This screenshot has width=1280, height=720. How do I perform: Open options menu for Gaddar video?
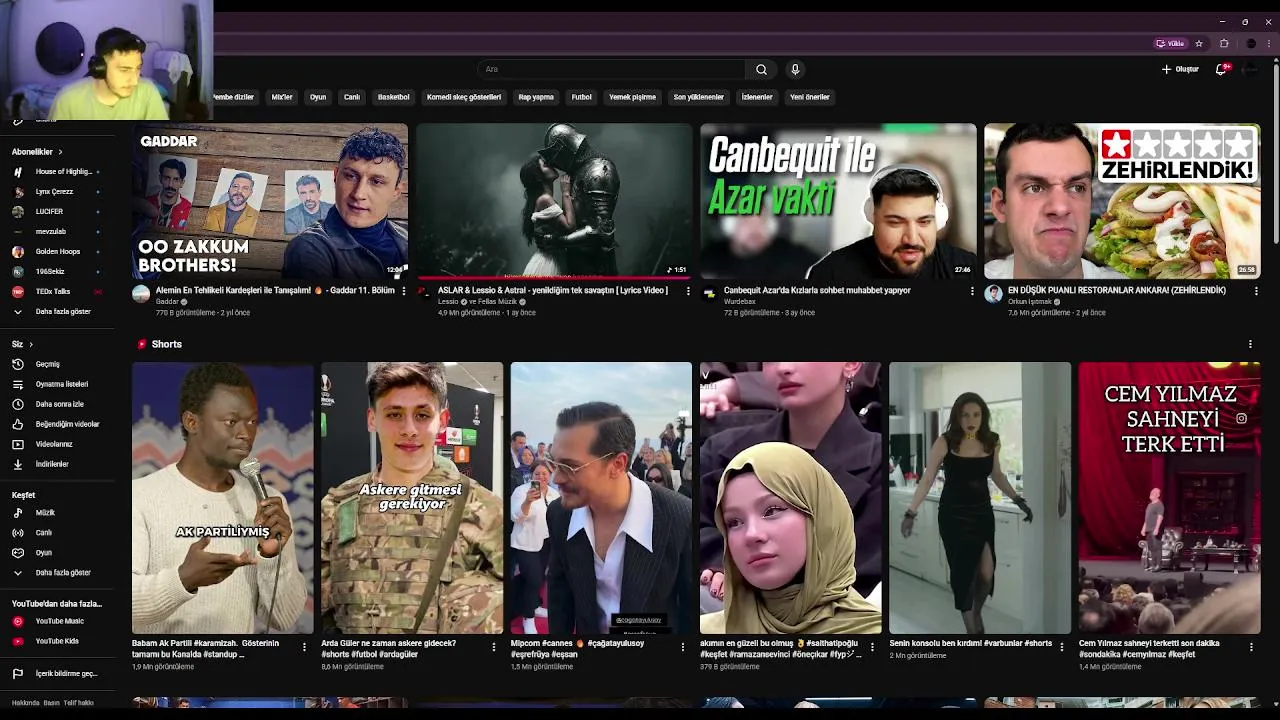pos(404,291)
